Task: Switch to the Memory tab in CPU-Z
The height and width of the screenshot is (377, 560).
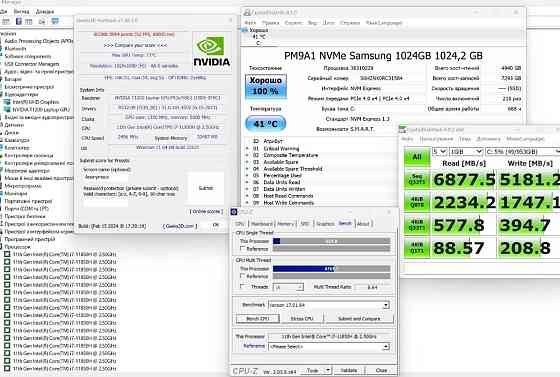Action: tap(286, 224)
